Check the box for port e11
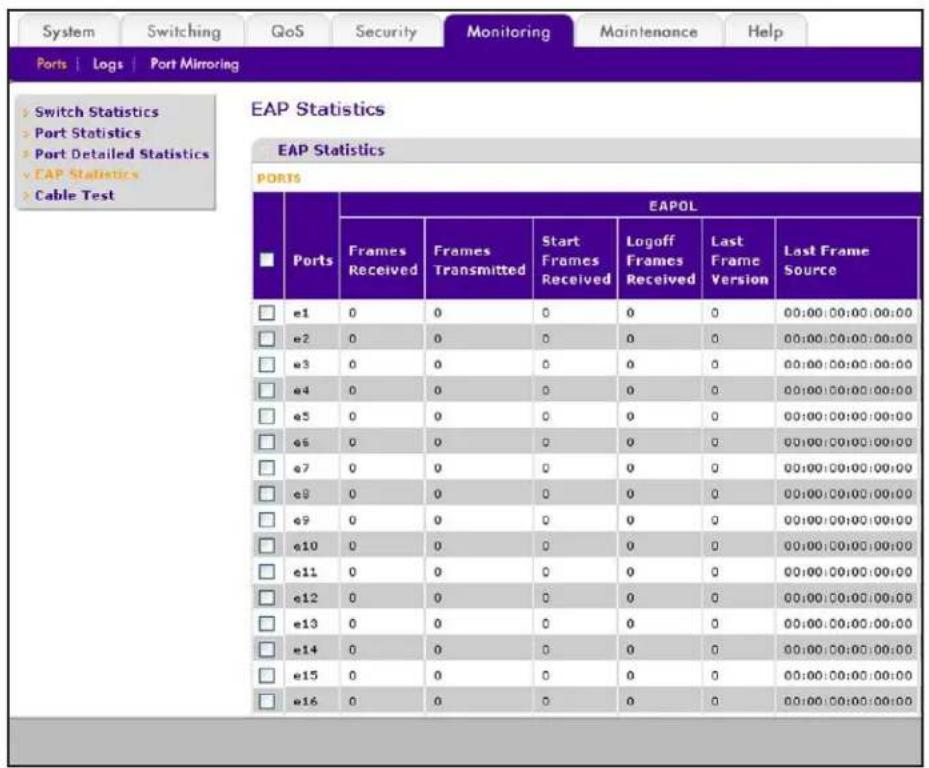 pyautogui.click(x=267, y=572)
